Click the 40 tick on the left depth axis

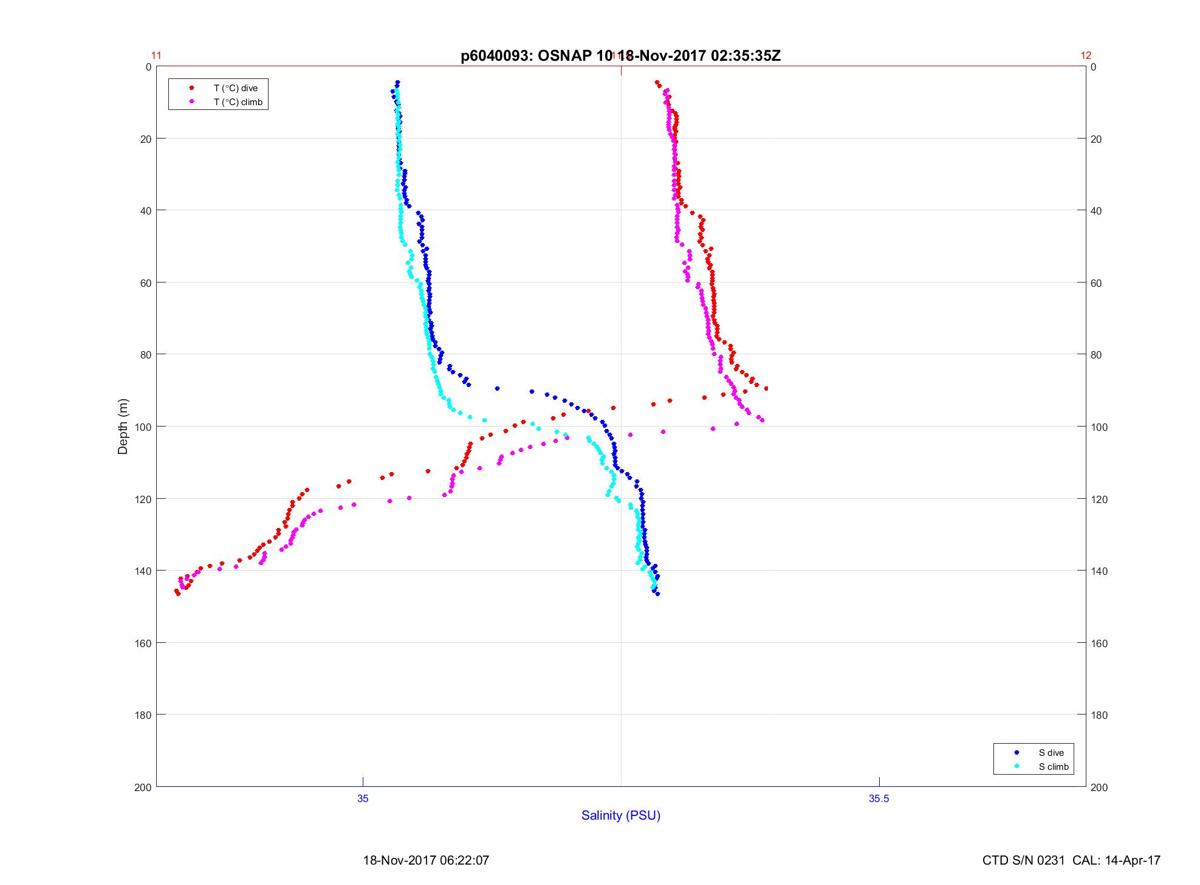pos(145,211)
